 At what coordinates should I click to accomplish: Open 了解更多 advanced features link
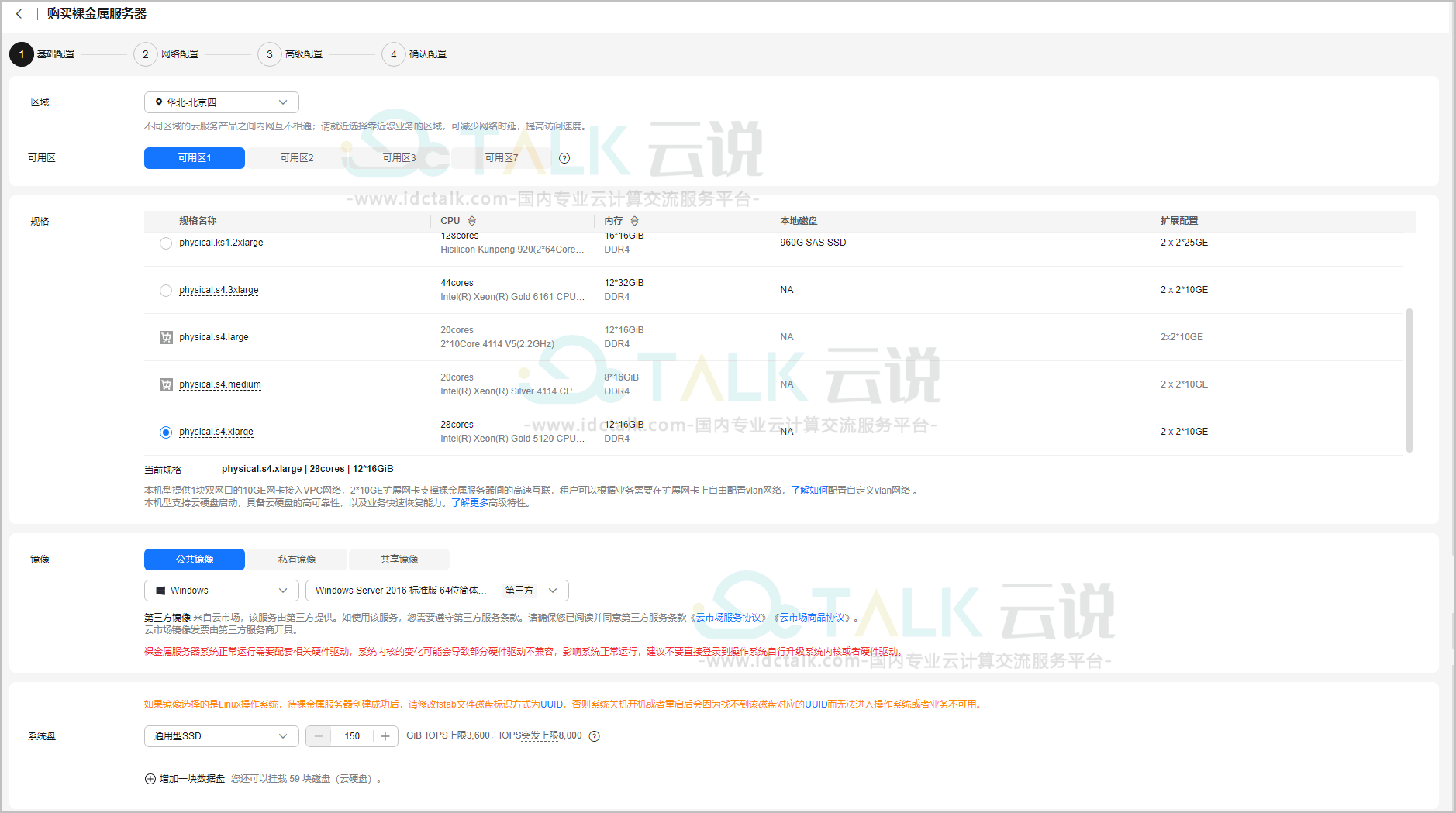pos(470,503)
